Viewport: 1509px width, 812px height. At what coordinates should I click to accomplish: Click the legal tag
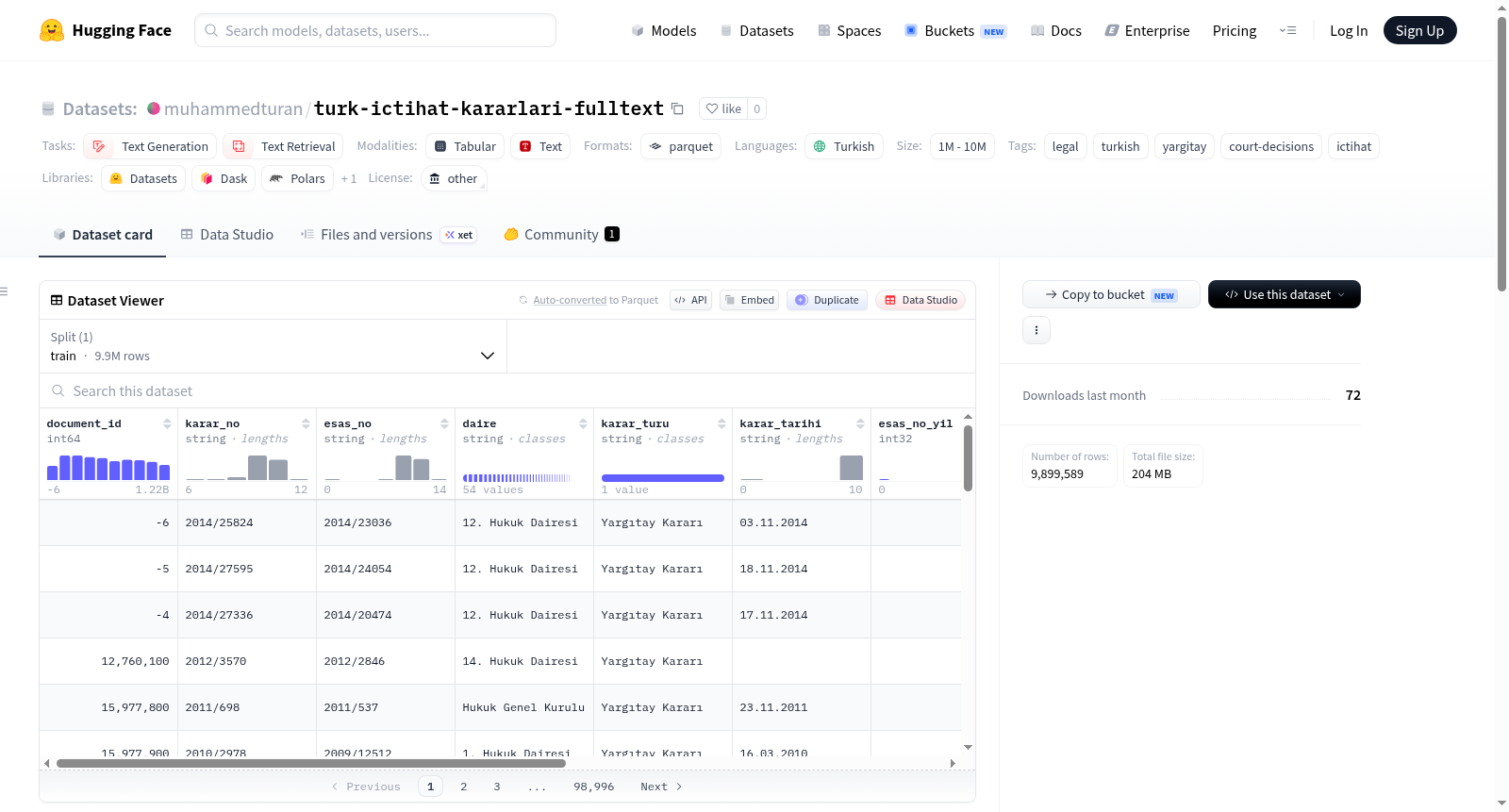tap(1066, 146)
